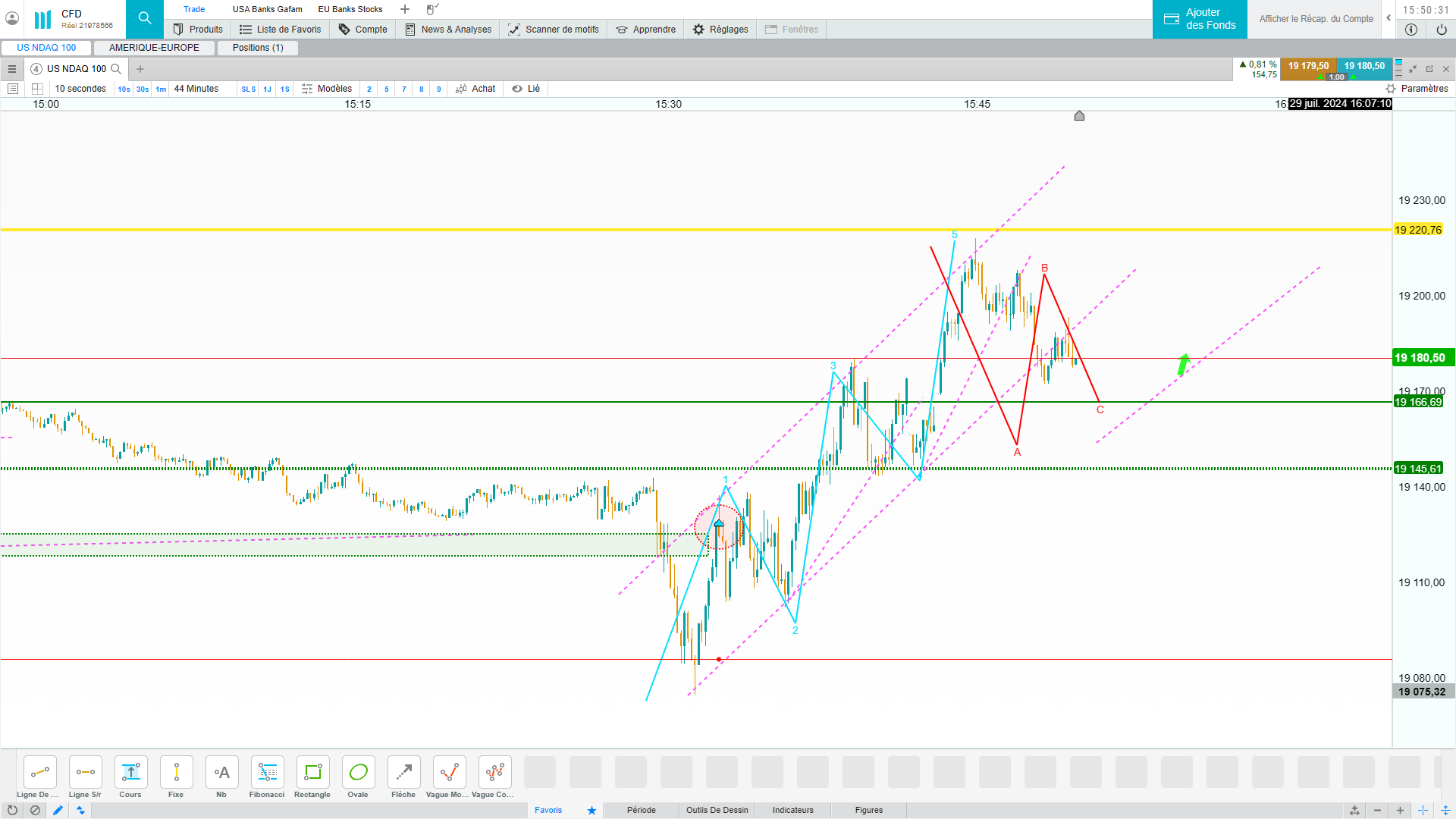Click the yellow 19 220,76 price label
The height and width of the screenshot is (819, 1456).
pyautogui.click(x=1417, y=230)
